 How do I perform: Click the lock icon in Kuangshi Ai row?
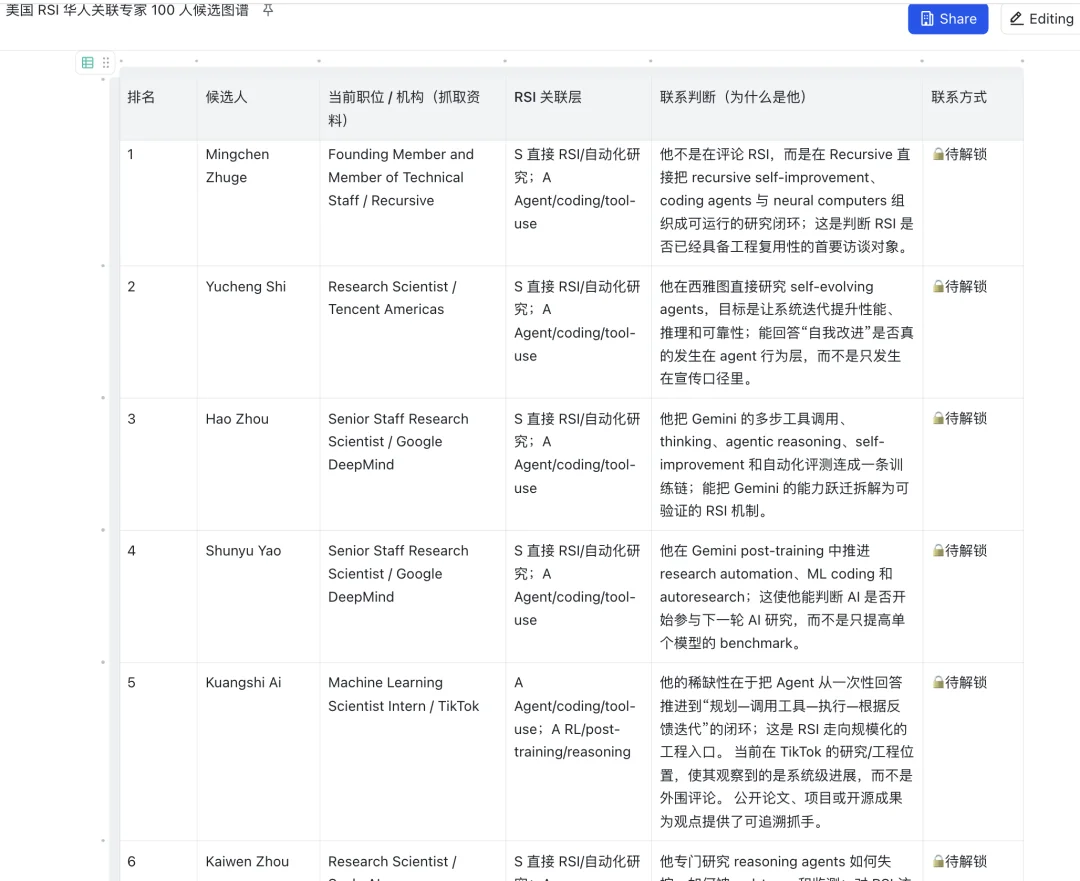(x=937, y=683)
